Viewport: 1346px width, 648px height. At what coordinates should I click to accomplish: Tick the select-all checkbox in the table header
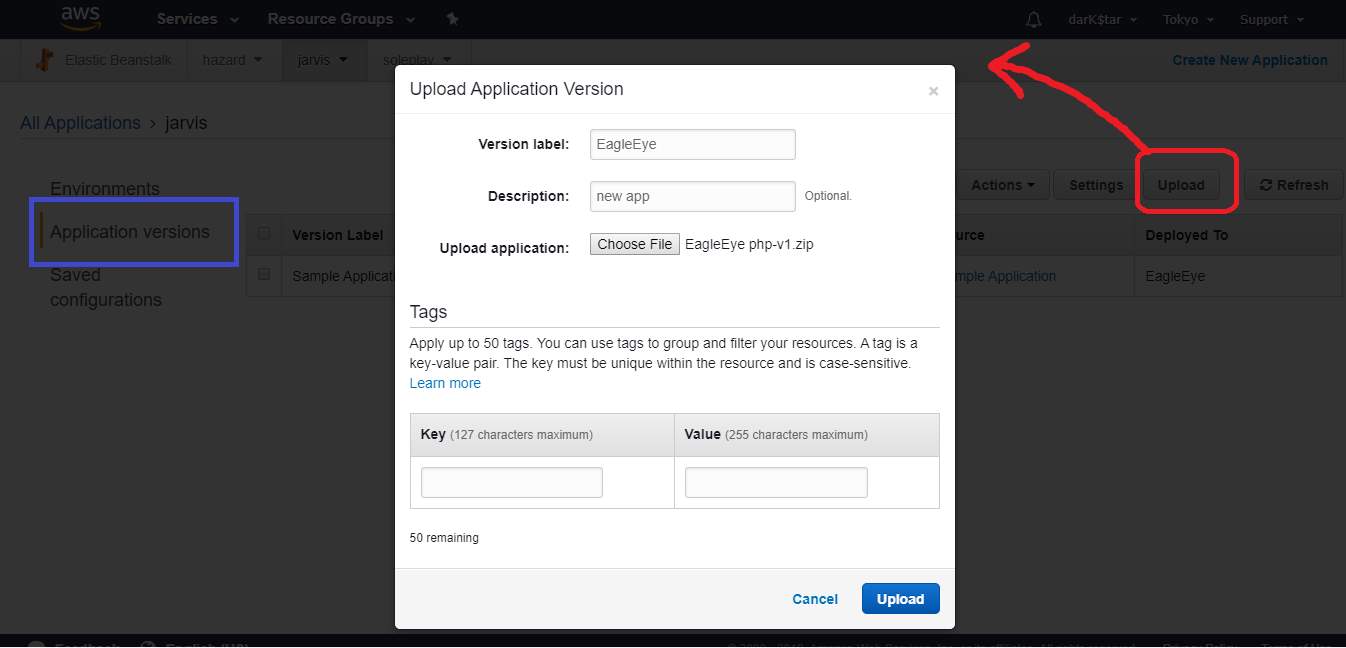pyautogui.click(x=264, y=234)
